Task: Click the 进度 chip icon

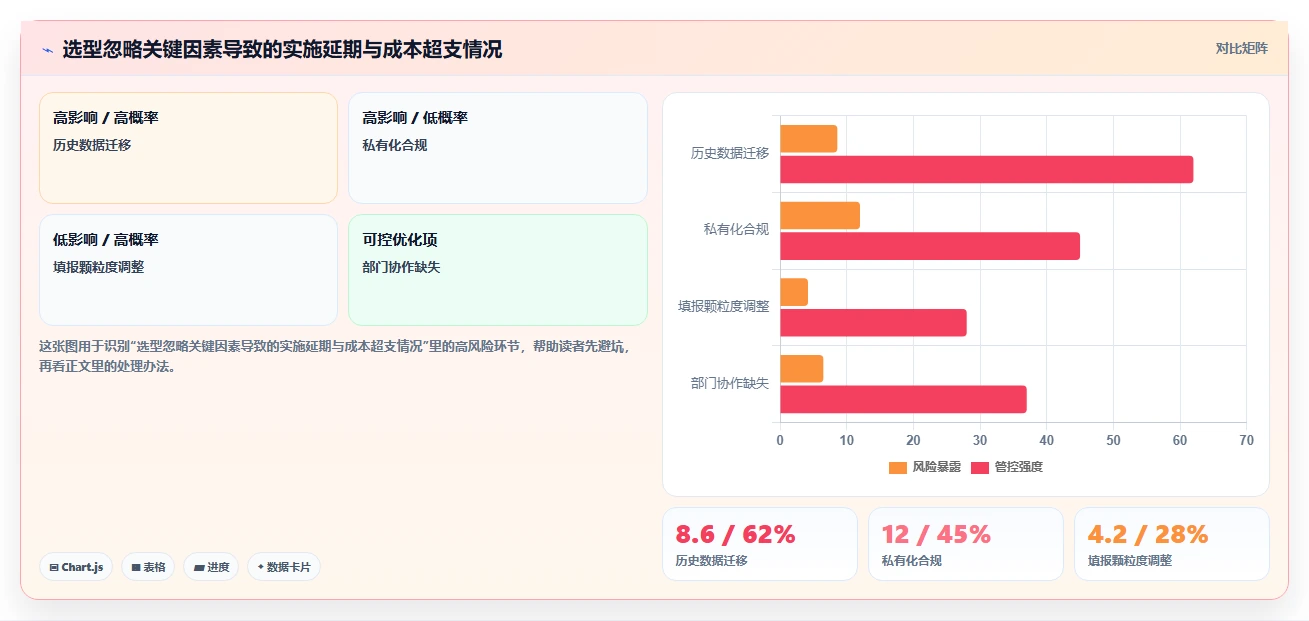Action: pyautogui.click(x=199, y=567)
